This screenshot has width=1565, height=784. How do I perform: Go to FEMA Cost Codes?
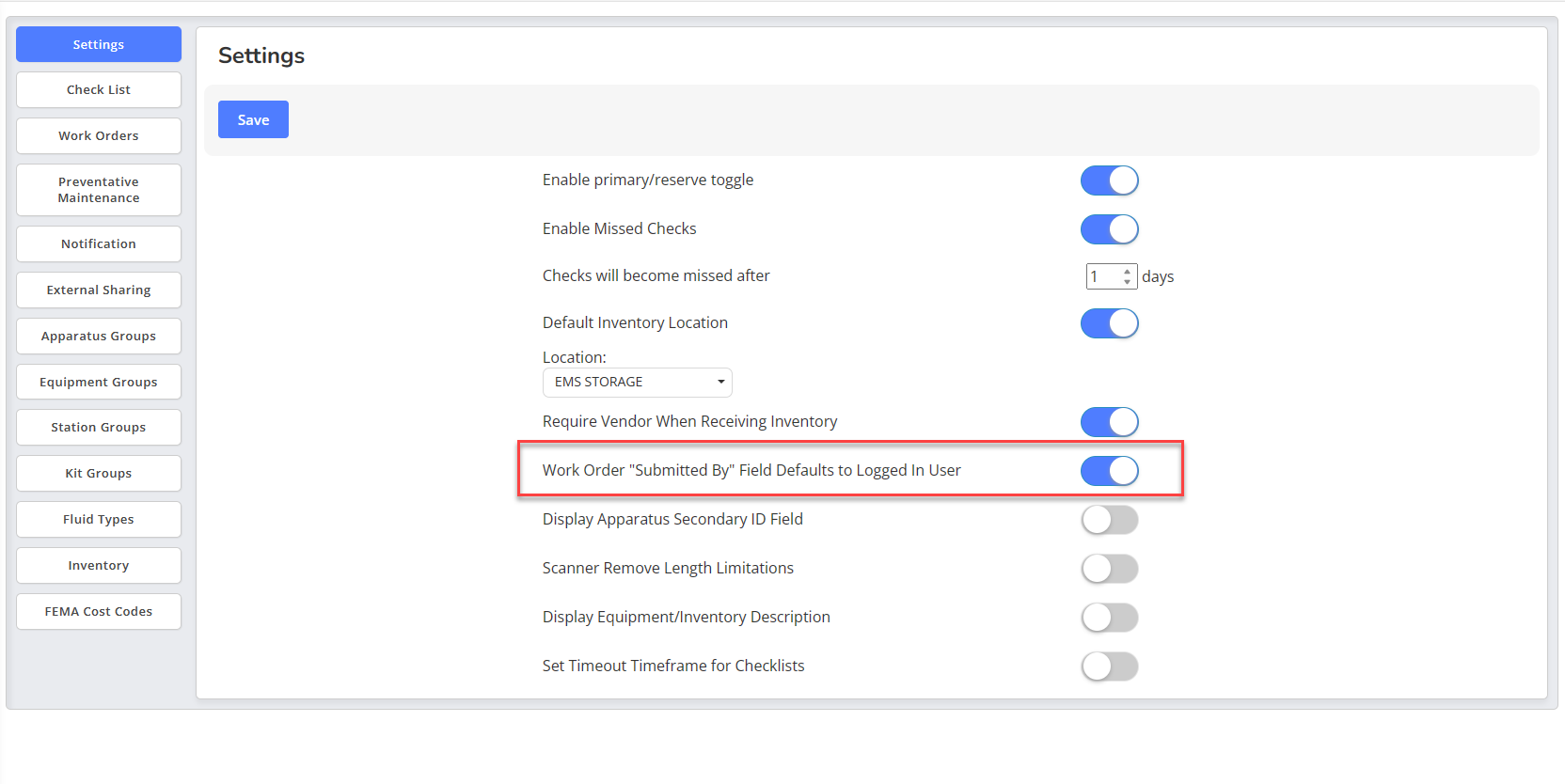pos(99,611)
